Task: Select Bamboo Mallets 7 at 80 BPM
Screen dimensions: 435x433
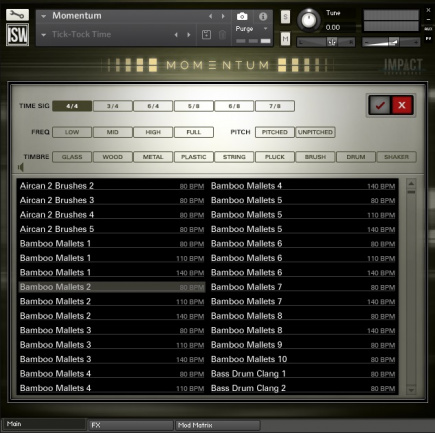Action: (x=303, y=287)
